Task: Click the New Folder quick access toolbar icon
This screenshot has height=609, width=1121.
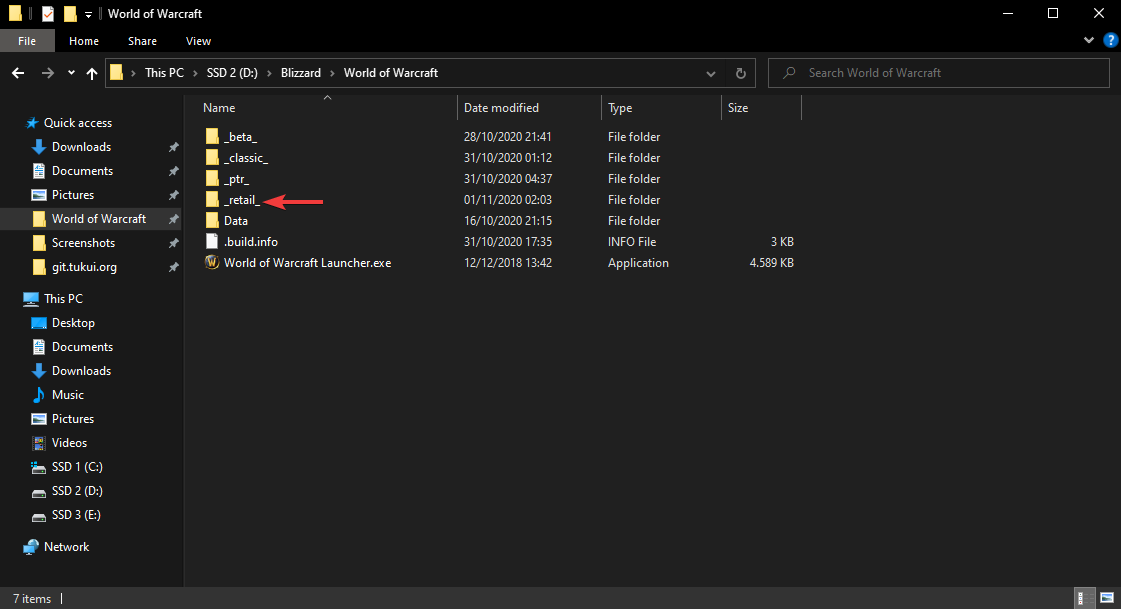Action: [x=69, y=14]
